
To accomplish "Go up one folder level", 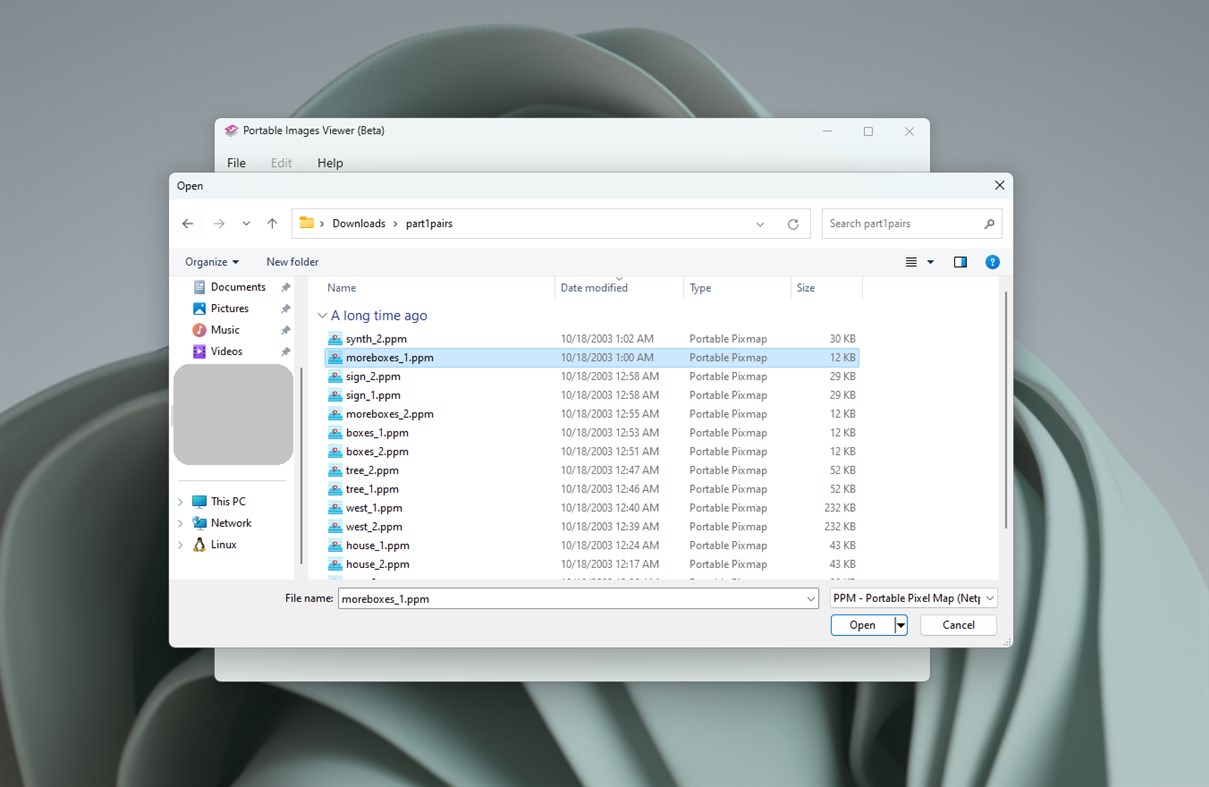I will 272,224.
